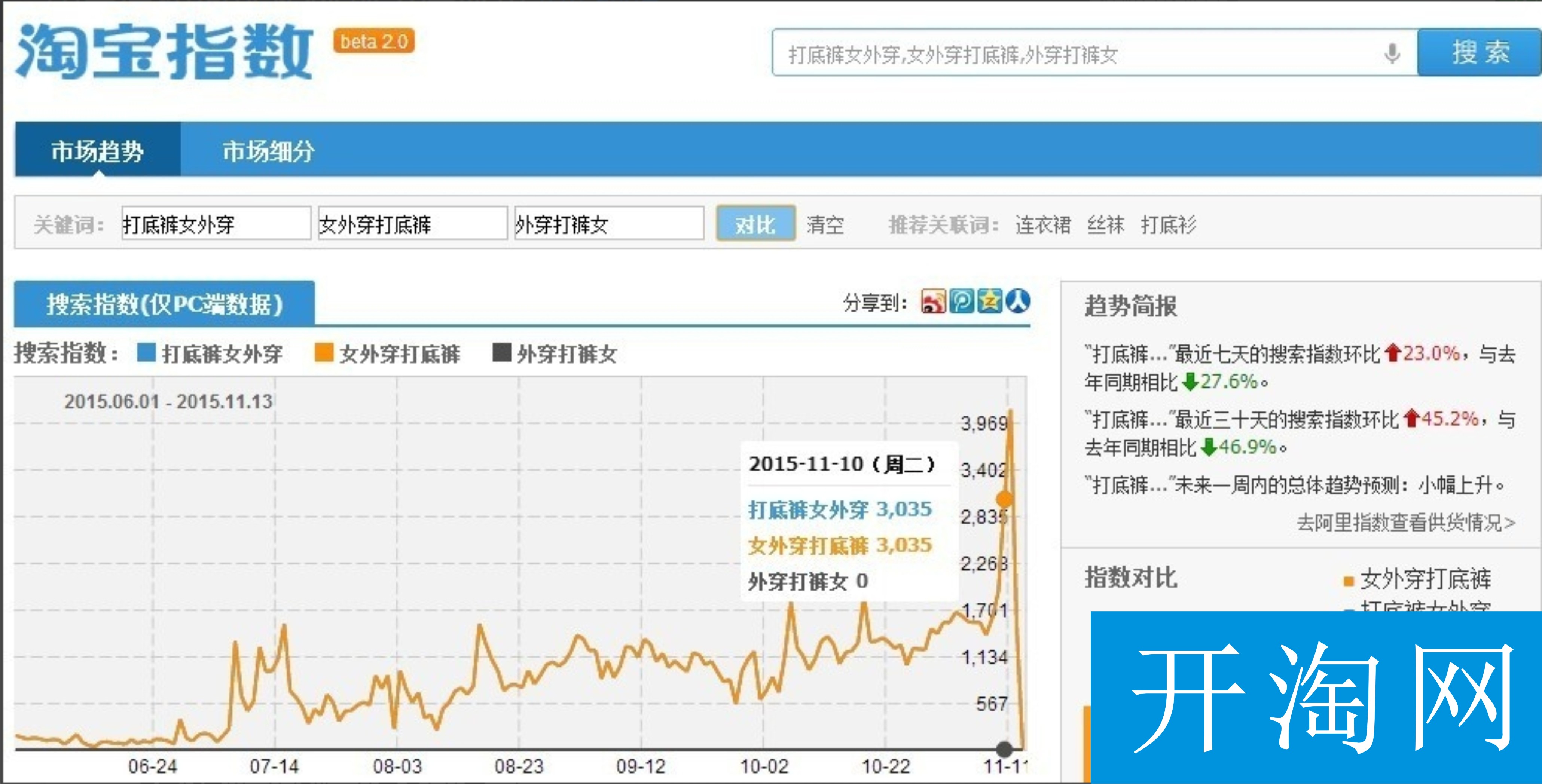Click the microphone voice search icon
The image size is (1542, 784).
[x=1392, y=54]
